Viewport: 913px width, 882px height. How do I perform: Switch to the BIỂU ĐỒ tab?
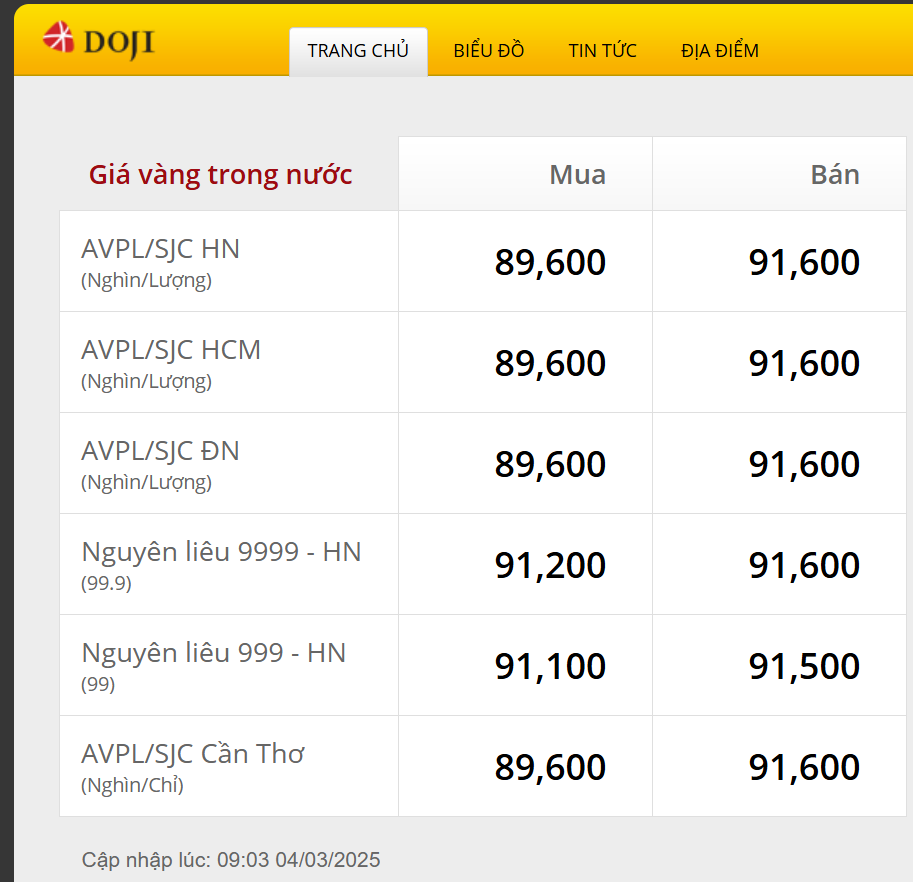click(x=488, y=50)
